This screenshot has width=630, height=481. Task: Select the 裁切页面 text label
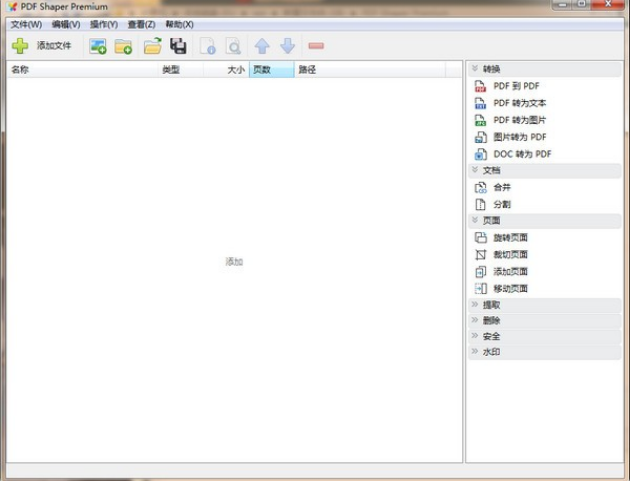click(x=510, y=254)
